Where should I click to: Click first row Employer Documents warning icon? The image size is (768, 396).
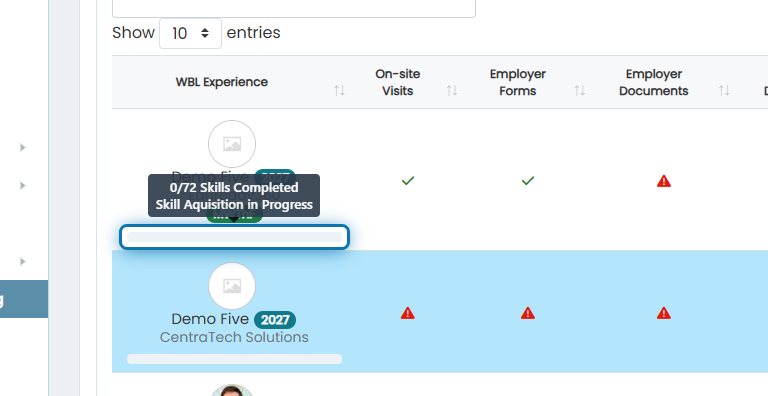coord(664,181)
